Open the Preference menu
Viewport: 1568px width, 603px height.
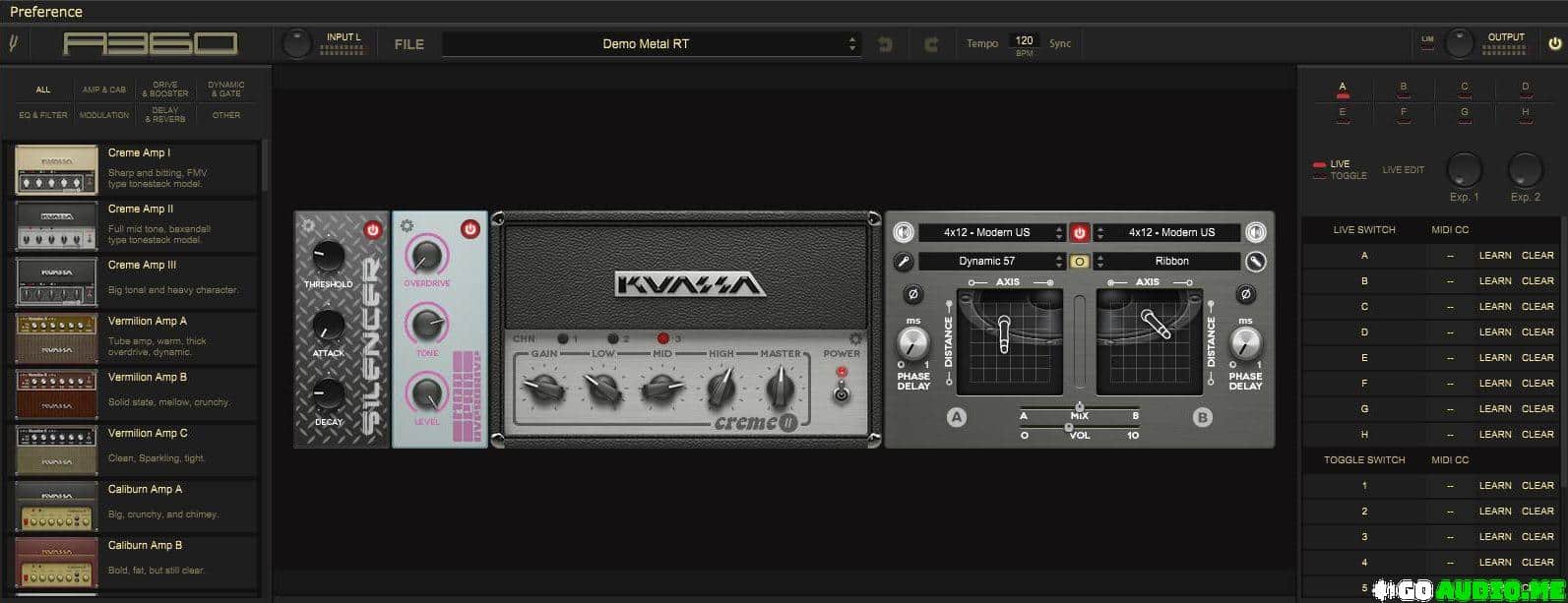(46, 12)
